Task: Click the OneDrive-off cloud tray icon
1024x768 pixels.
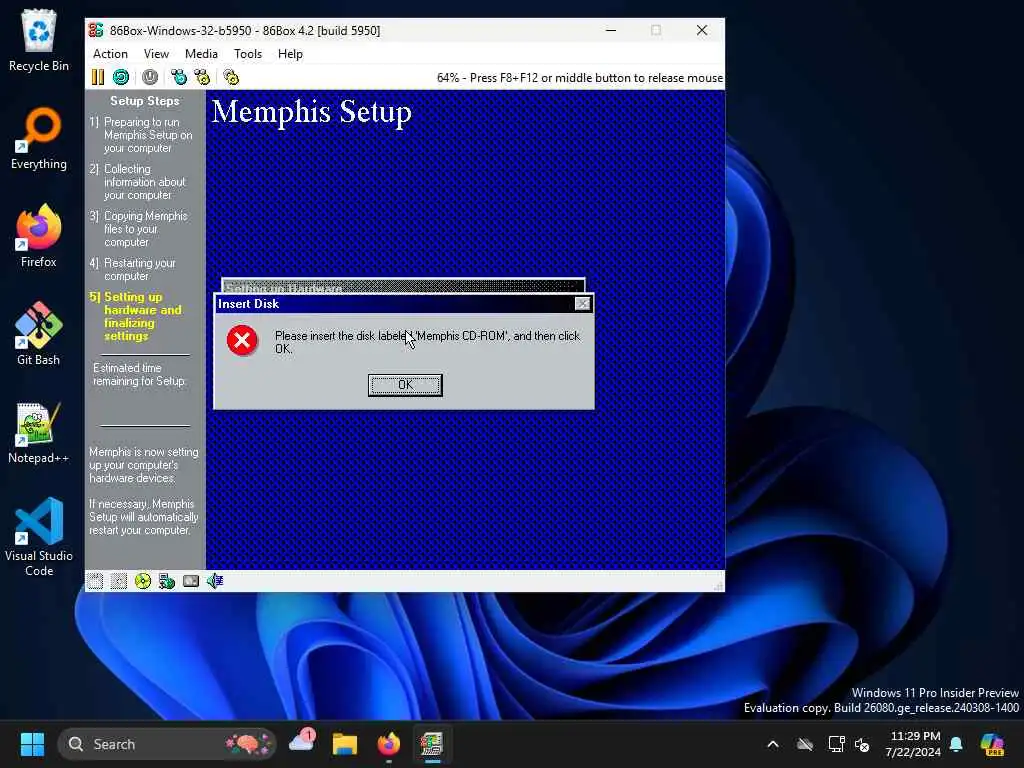Action: pyautogui.click(x=805, y=744)
